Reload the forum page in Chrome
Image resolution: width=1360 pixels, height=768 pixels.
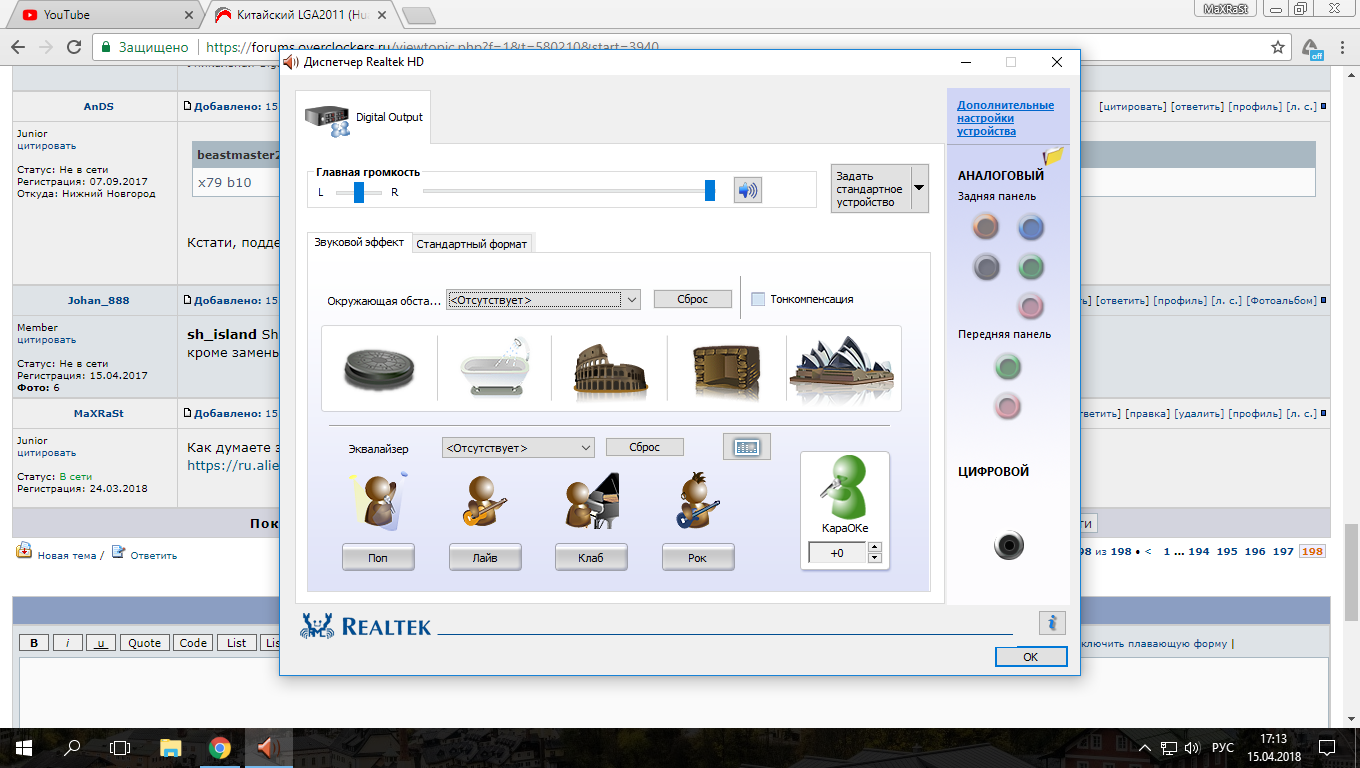[x=74, y=47]
